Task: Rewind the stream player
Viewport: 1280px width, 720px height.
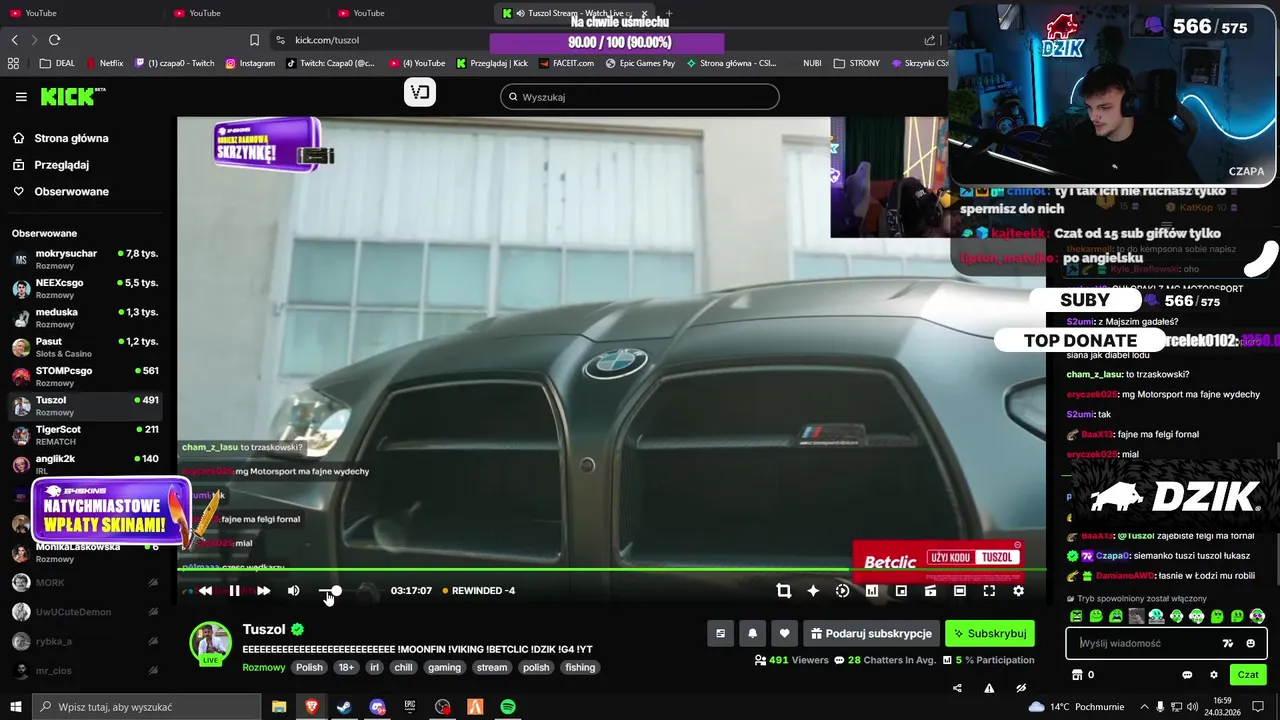Action: [205, 591]
